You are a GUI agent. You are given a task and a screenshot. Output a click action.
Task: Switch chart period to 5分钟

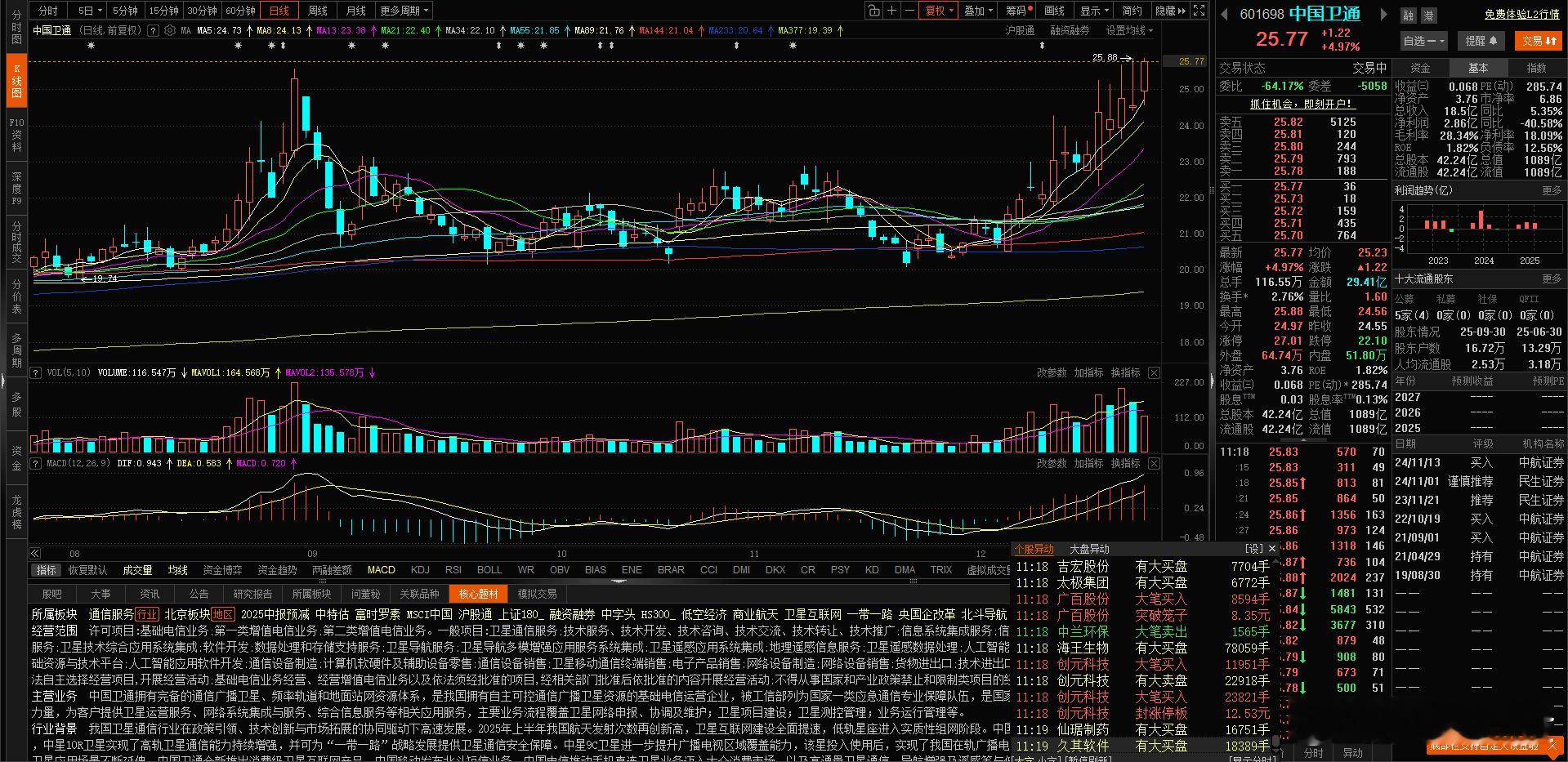pyautogui.click(x=125, y=11)
